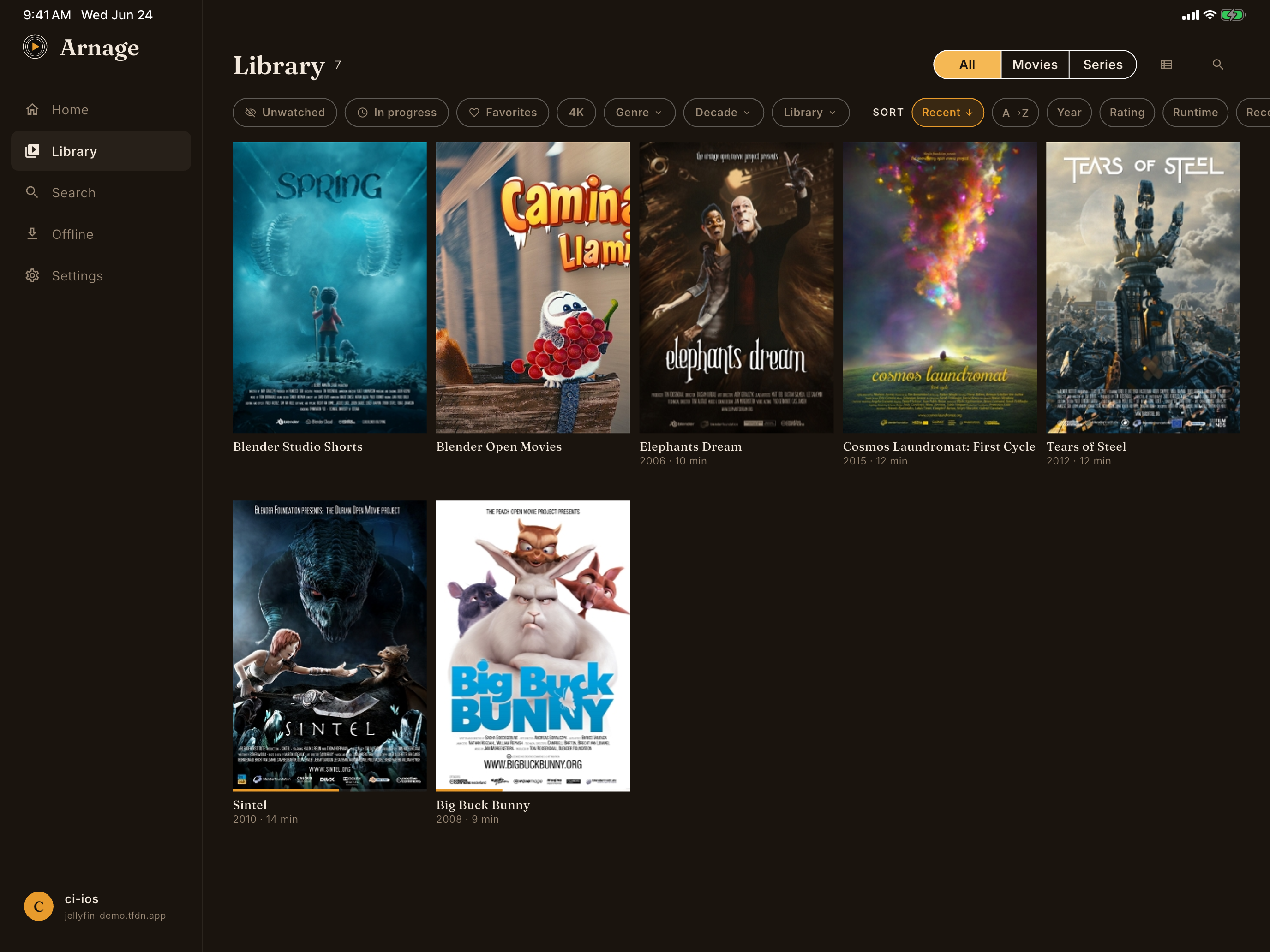Open the Elephants Dream title link
This screenshot has height=952, width=1270.
tap(691, 446)
